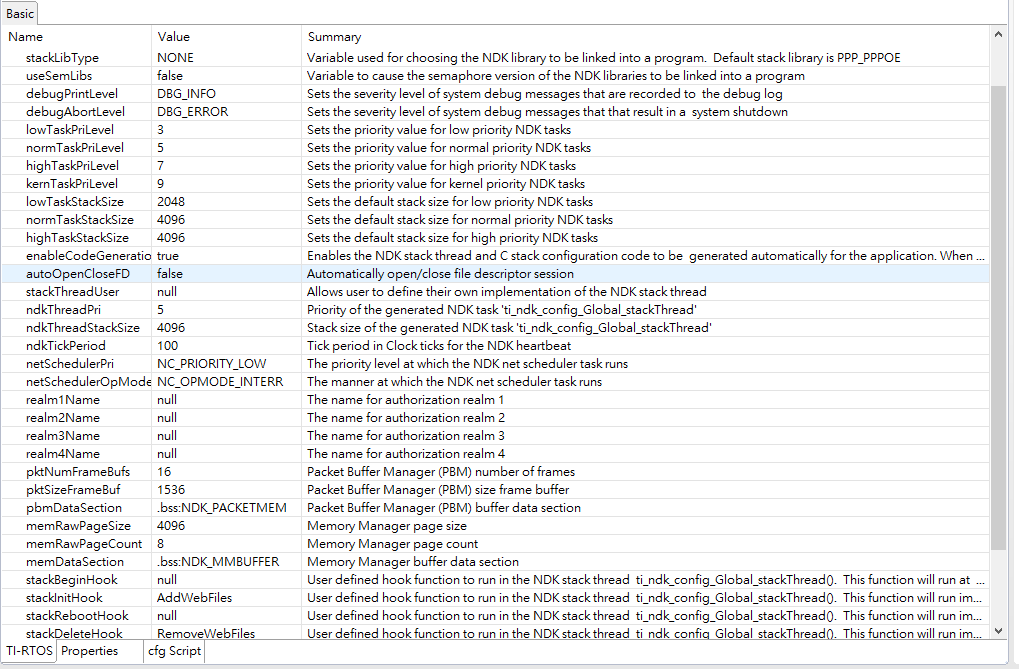Select the normTaskPriLevel property name

[75, 148]
